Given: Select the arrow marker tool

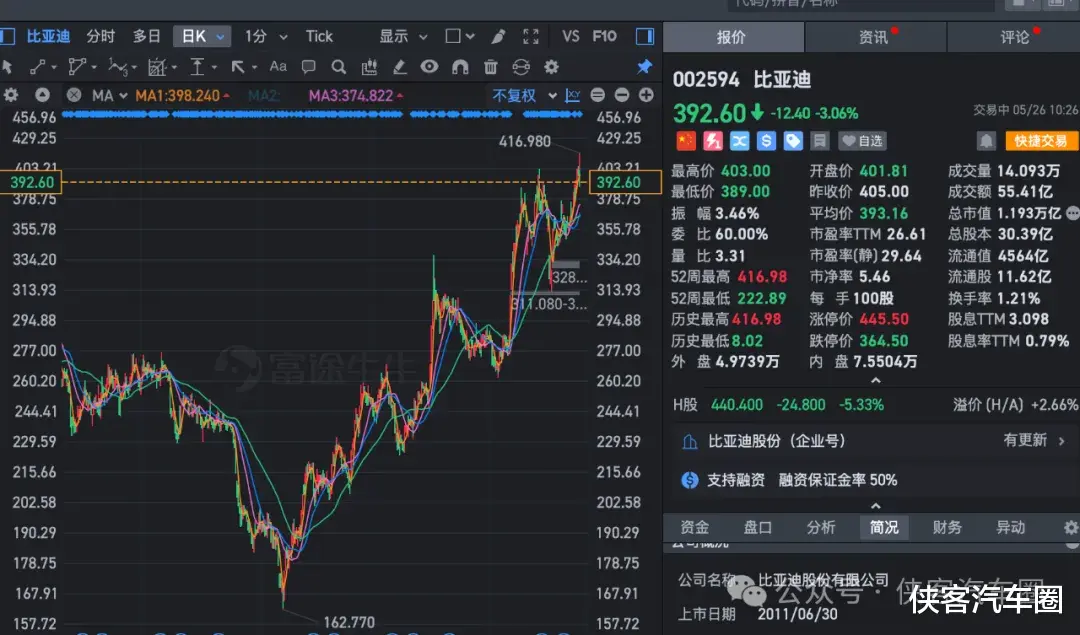Looking at the screenshot, I should [238, 67].
